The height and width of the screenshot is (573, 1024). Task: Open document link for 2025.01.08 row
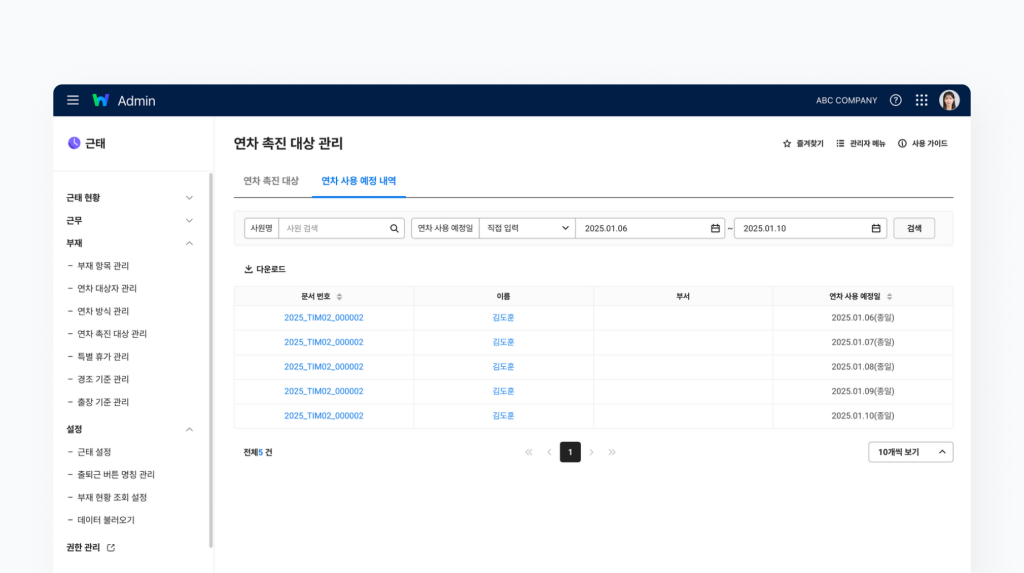(323, 367)
